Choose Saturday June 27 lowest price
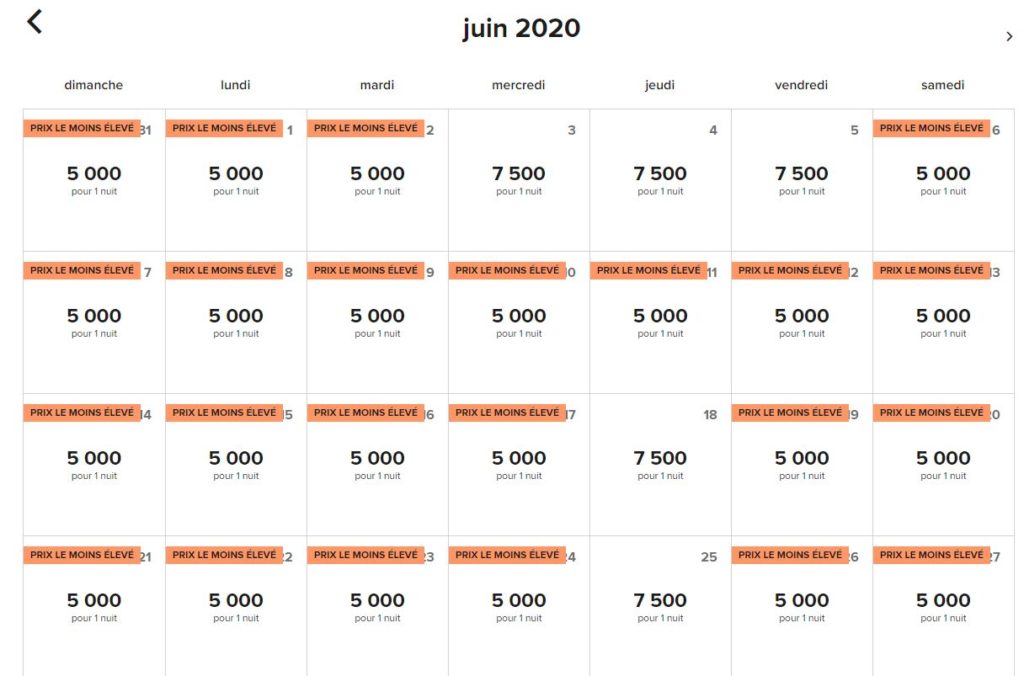This screenshot has height=676, width=1024. [943, 606]
